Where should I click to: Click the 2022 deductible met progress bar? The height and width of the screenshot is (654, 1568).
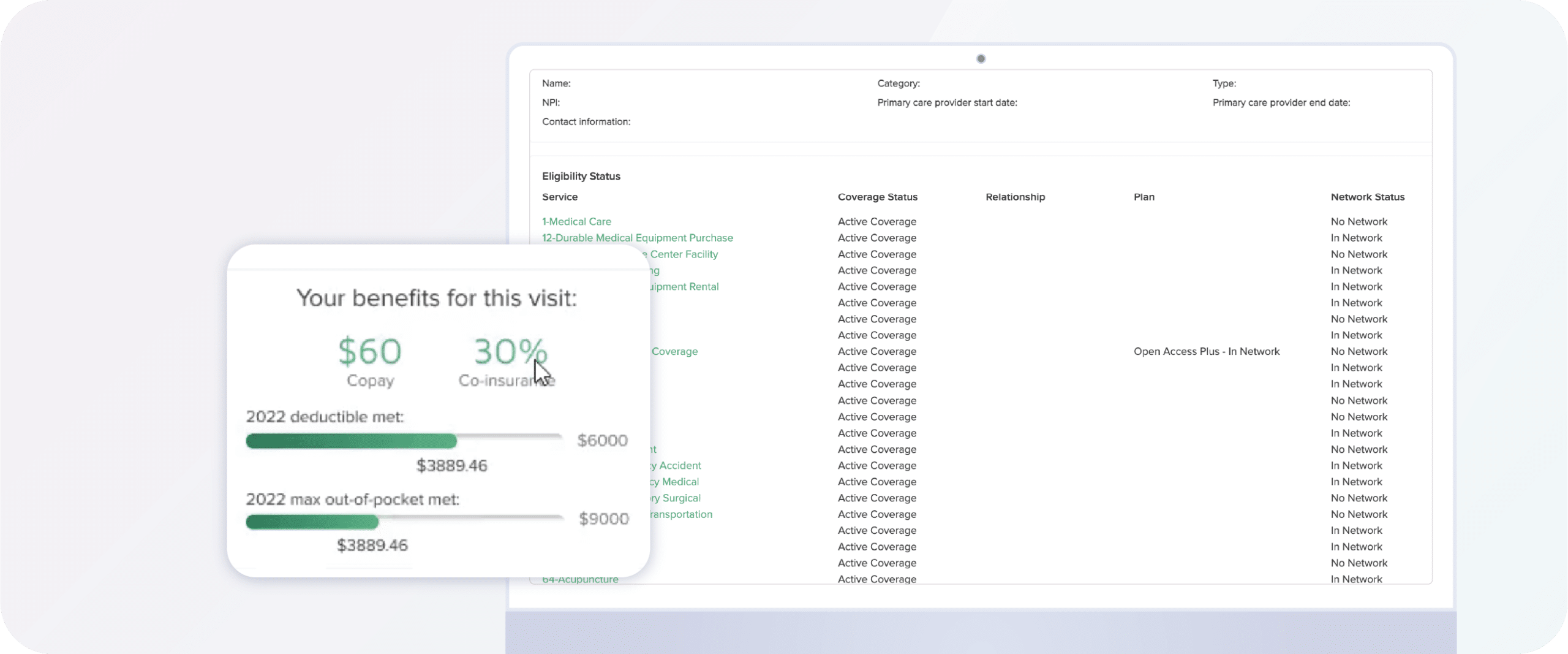click(x=403, y=441)
